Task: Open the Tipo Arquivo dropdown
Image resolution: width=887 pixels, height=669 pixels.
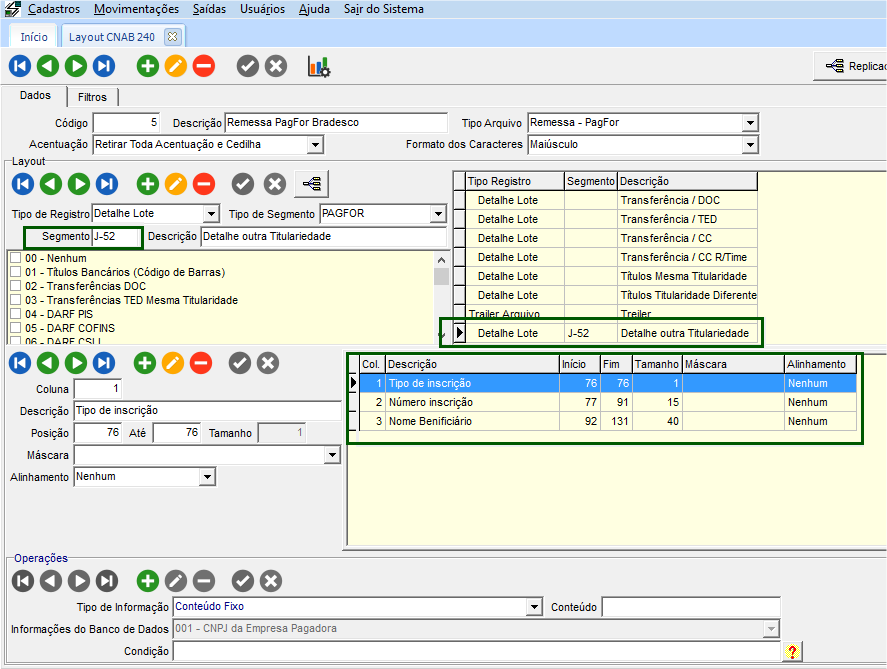Action: 750,123
